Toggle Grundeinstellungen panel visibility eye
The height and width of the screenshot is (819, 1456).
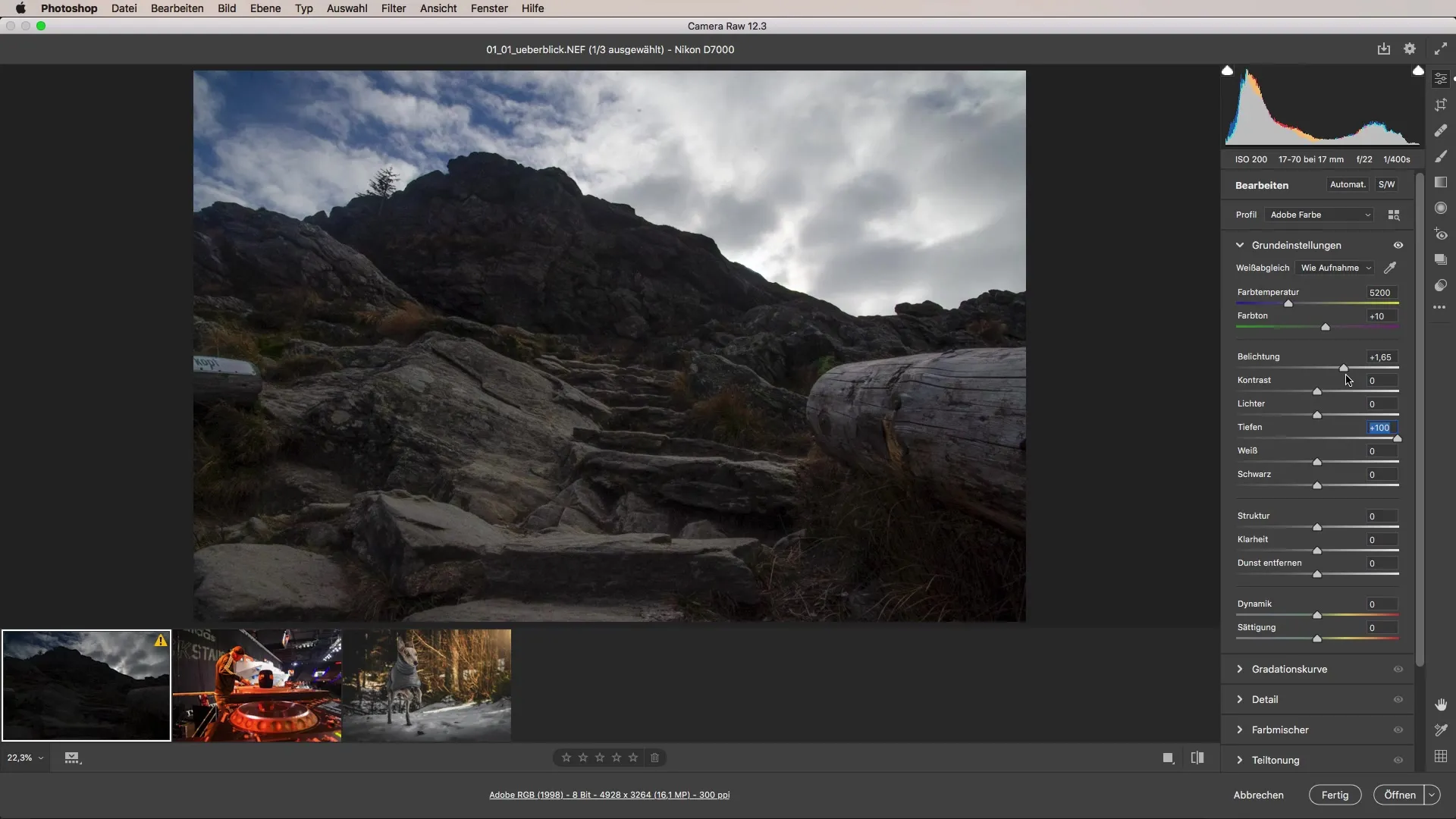(x=1398, y=246)
